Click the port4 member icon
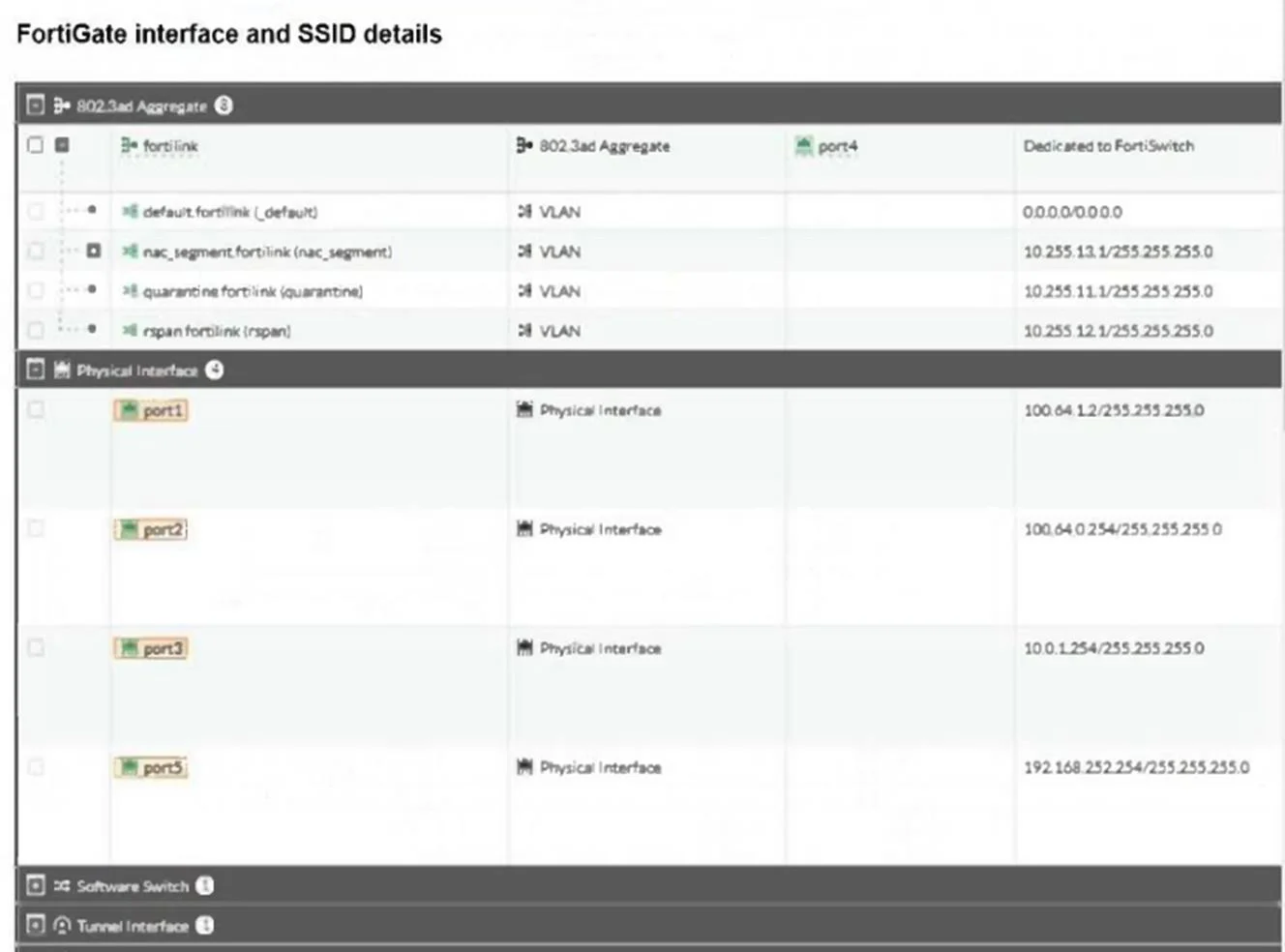The height and width of the screenshot is (952, 1285). point(803,146)
